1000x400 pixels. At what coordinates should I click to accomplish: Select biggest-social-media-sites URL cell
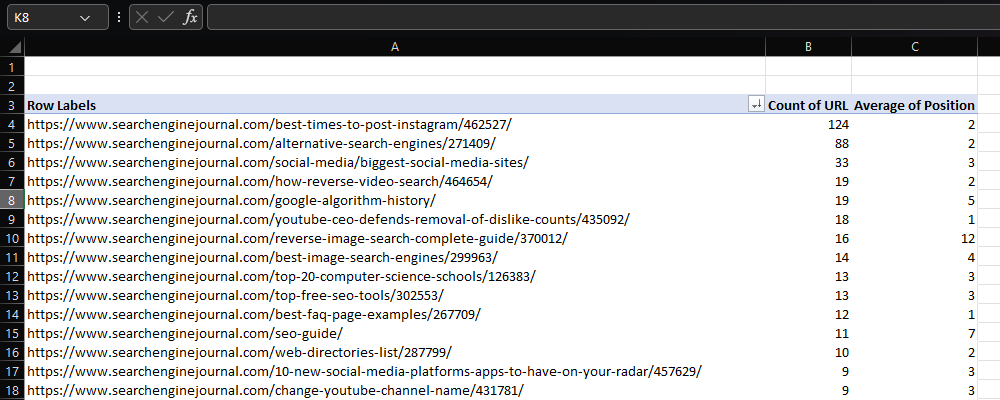pyautogui.click(x=395, y=162)
